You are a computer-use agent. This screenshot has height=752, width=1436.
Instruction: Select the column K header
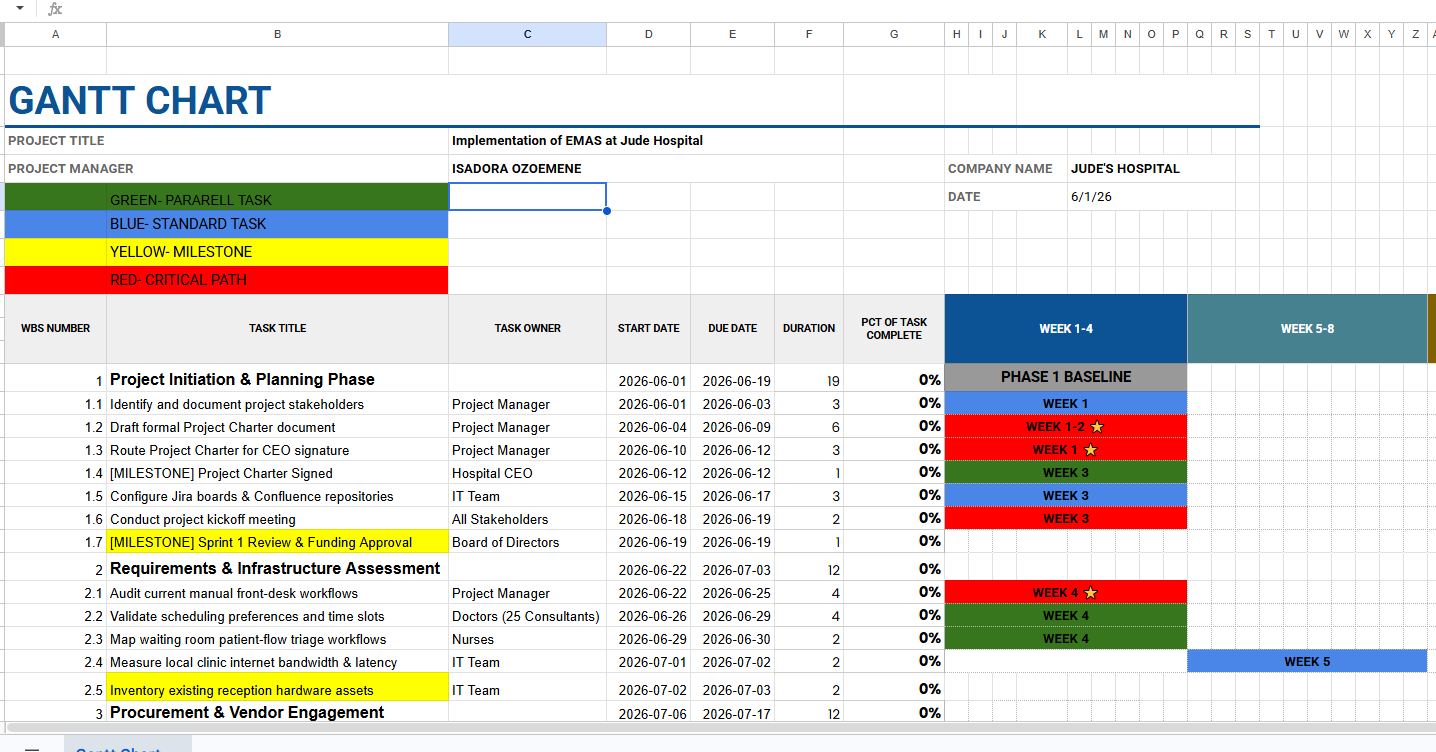click(1041, 34)
